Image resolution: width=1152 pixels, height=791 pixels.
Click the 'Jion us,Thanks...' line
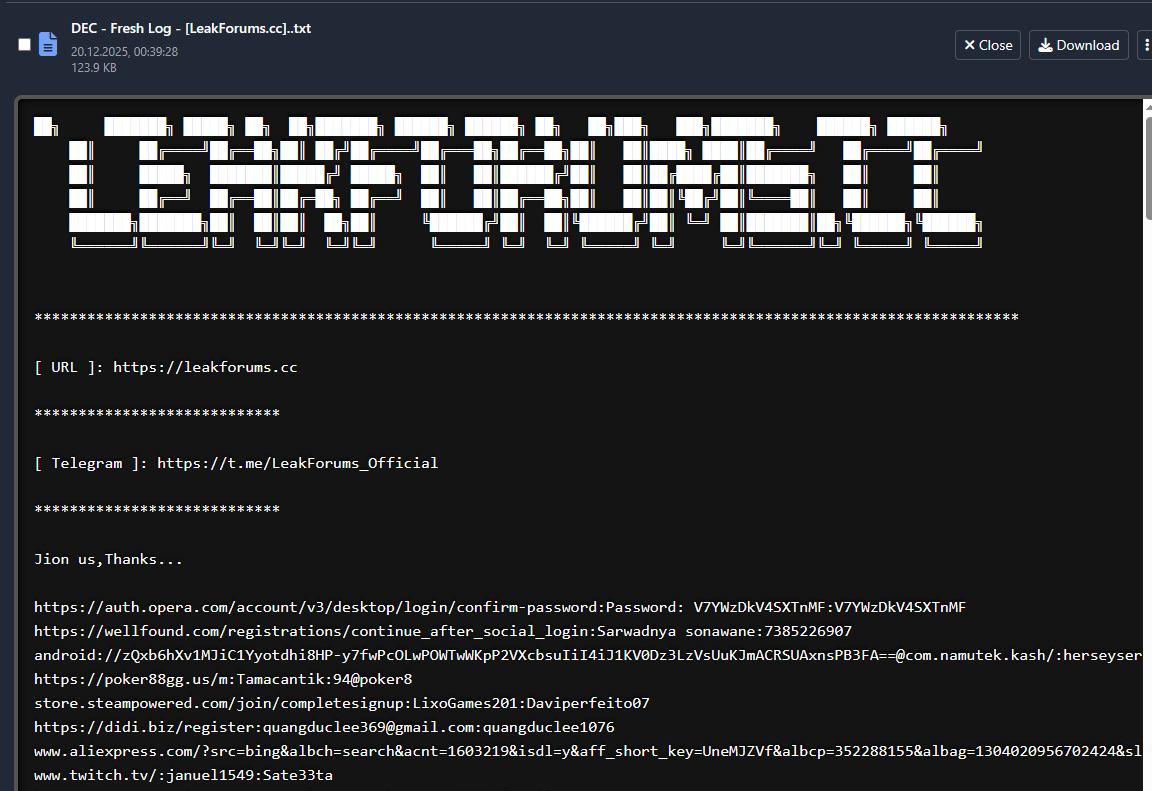(108, 560)
